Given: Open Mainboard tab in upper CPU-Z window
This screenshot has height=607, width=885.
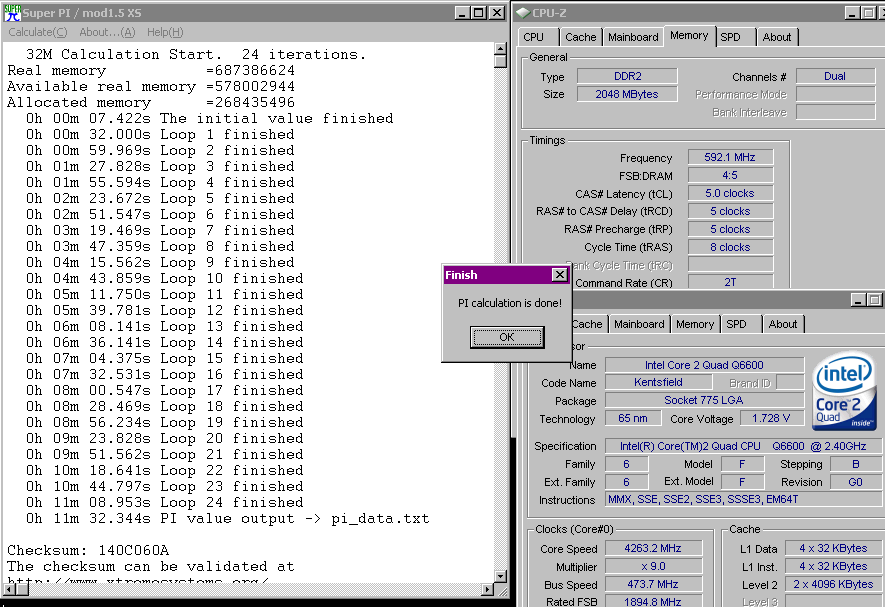Looking at the screenshot, I should click(633, 37).
